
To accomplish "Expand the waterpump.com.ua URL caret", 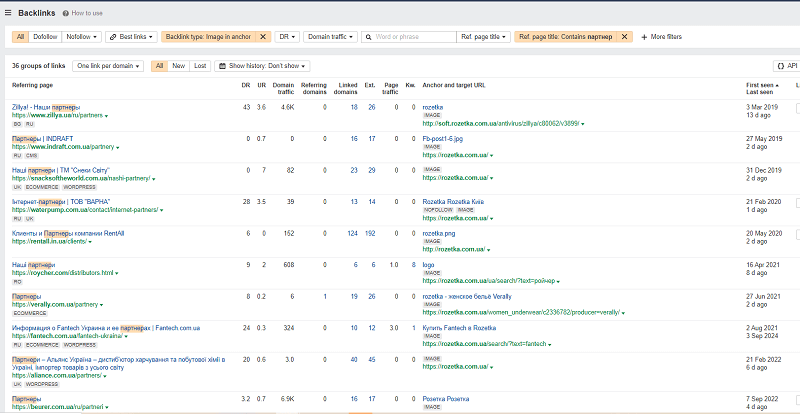I will [162, 210].
